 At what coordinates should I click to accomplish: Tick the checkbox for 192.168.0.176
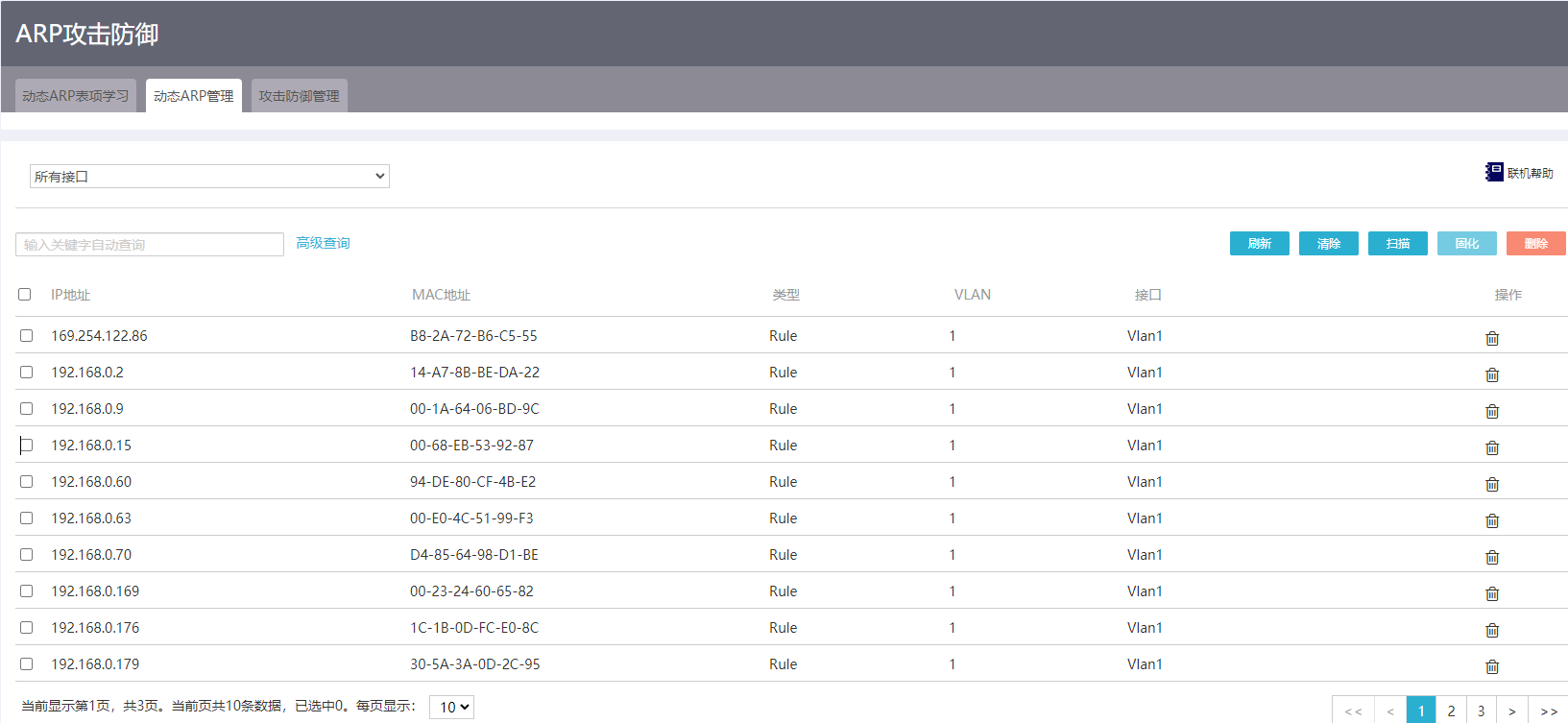[27, 628]
